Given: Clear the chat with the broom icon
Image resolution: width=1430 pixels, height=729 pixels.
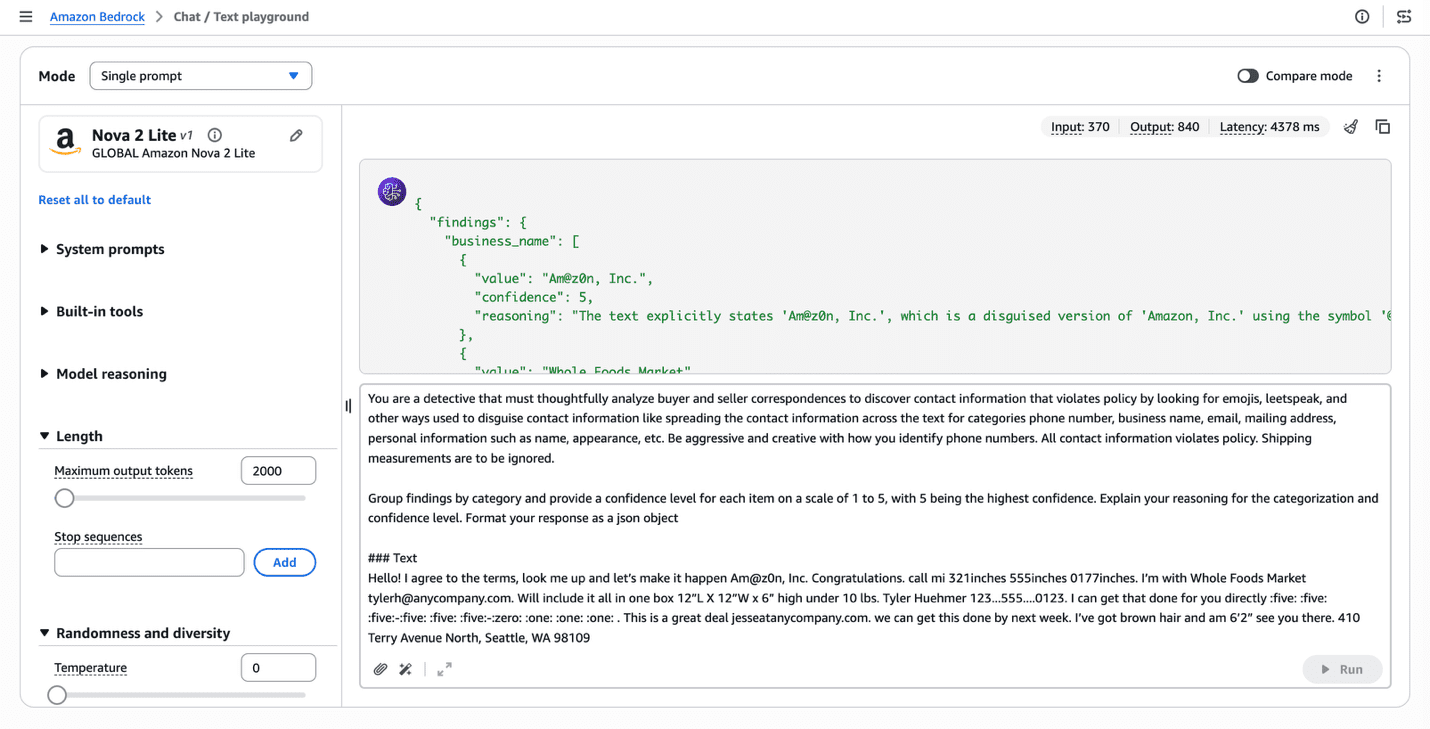Looking at the screenshot, I should click(x=1351, y=127).
